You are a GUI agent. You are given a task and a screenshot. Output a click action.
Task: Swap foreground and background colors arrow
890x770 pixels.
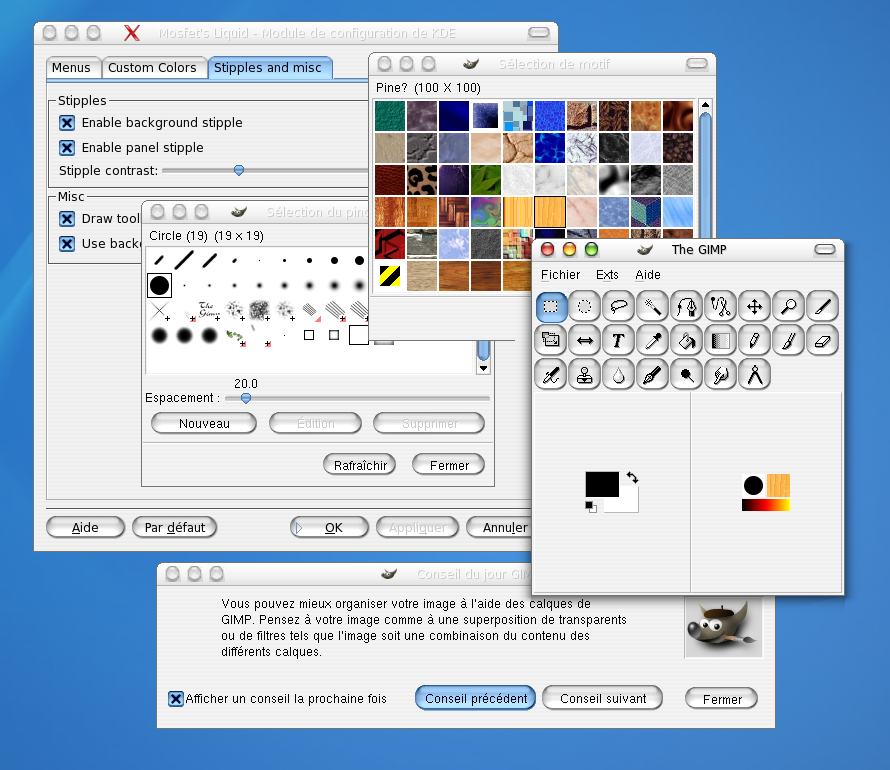pos(632,478)
